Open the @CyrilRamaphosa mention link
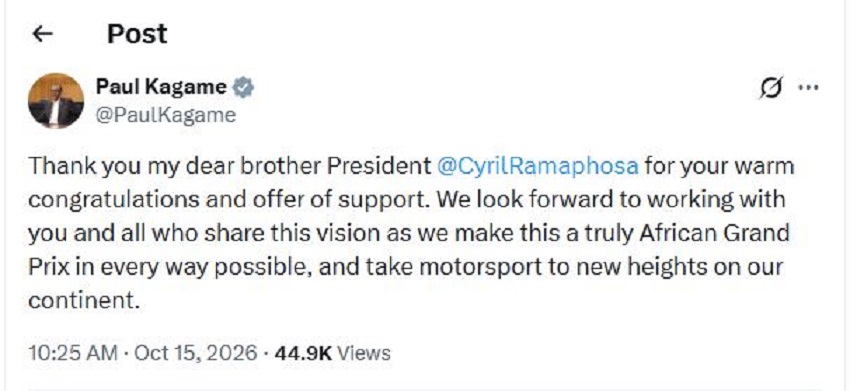The width and height of the screenshot is (850, 391). [538, 166]
